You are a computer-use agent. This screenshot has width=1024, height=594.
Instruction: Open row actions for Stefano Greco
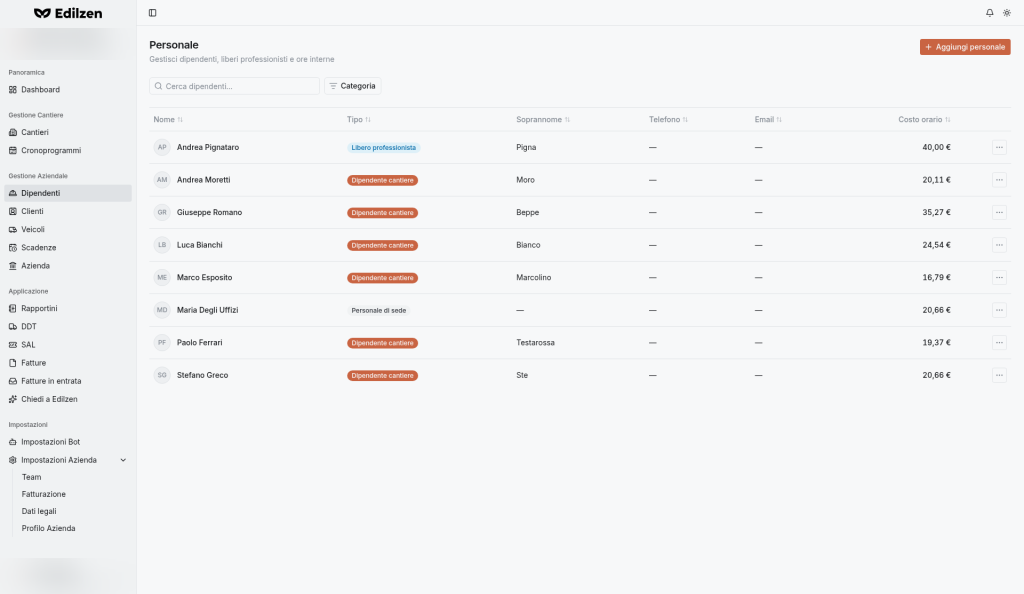click(999, 375)
